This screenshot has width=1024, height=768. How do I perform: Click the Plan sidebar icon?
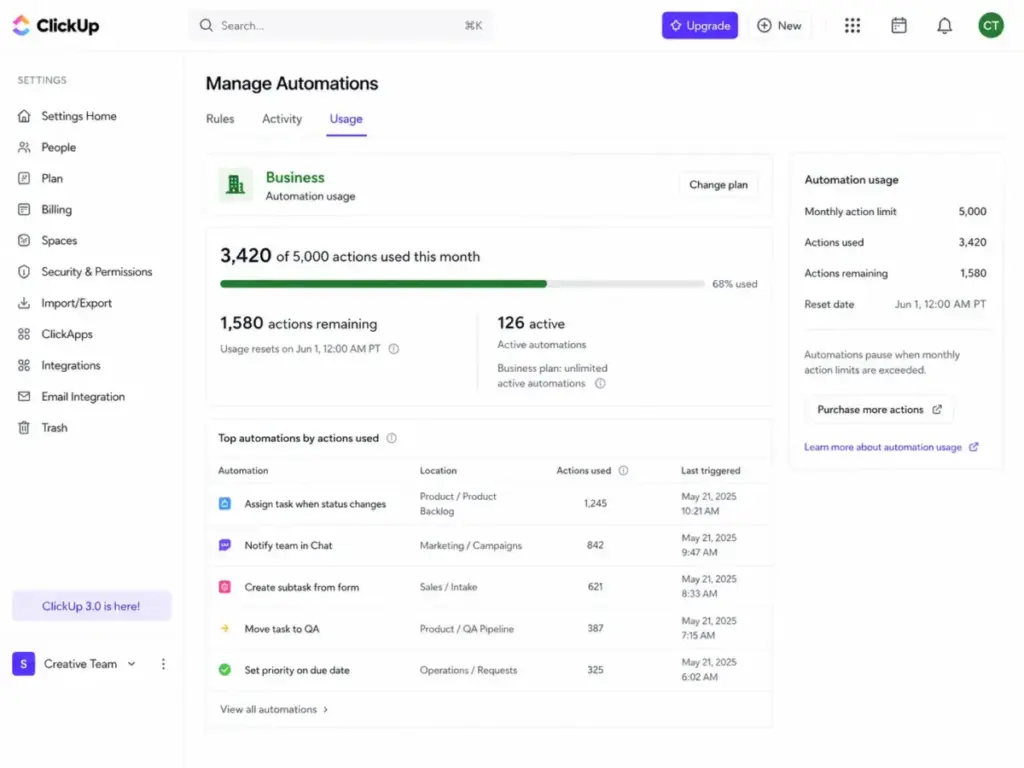[24, 178]
